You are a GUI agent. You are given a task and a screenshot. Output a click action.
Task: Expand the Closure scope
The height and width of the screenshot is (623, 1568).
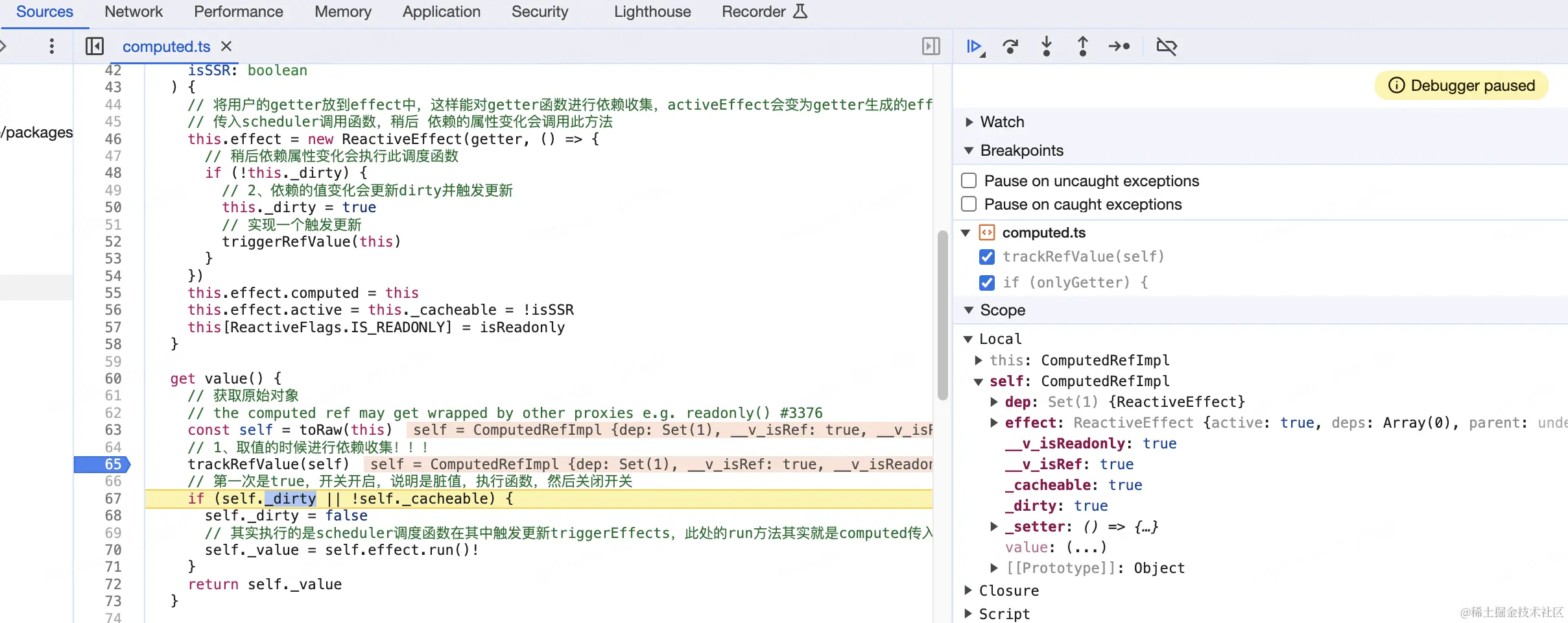point(968,591)
